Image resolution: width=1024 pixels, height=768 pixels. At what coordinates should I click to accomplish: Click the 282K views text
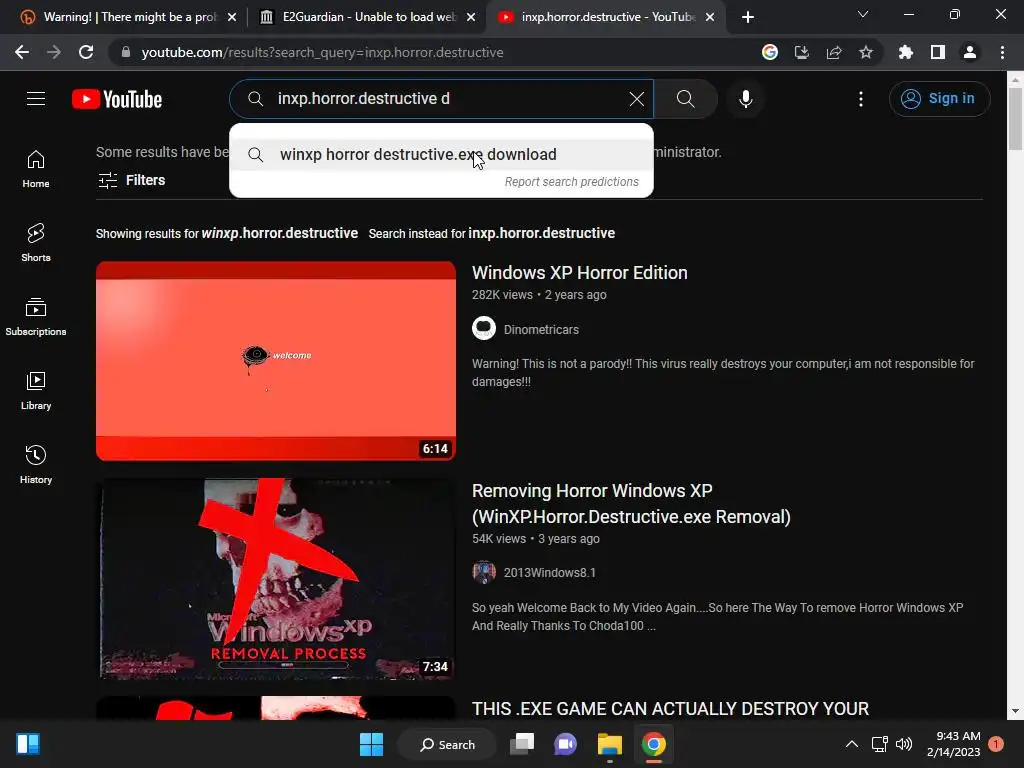pyautogui.click(x=502, y=295)
